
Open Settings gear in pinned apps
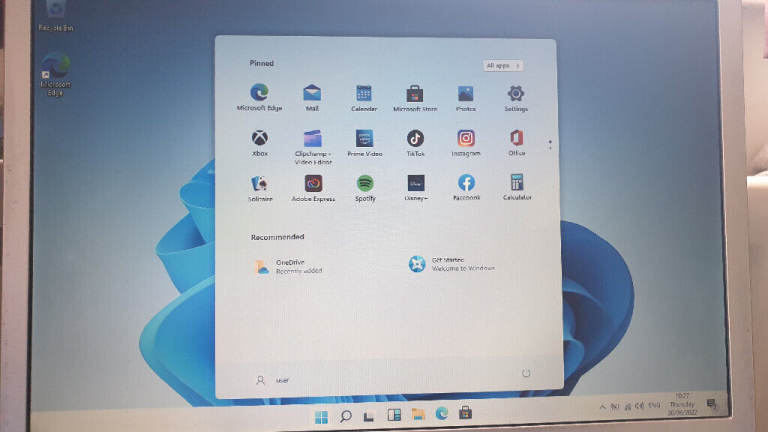pos(516,94)
